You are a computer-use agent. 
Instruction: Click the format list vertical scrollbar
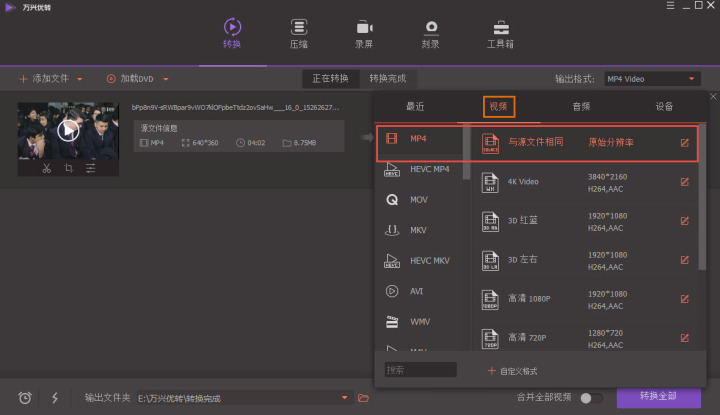click(467, 152)
